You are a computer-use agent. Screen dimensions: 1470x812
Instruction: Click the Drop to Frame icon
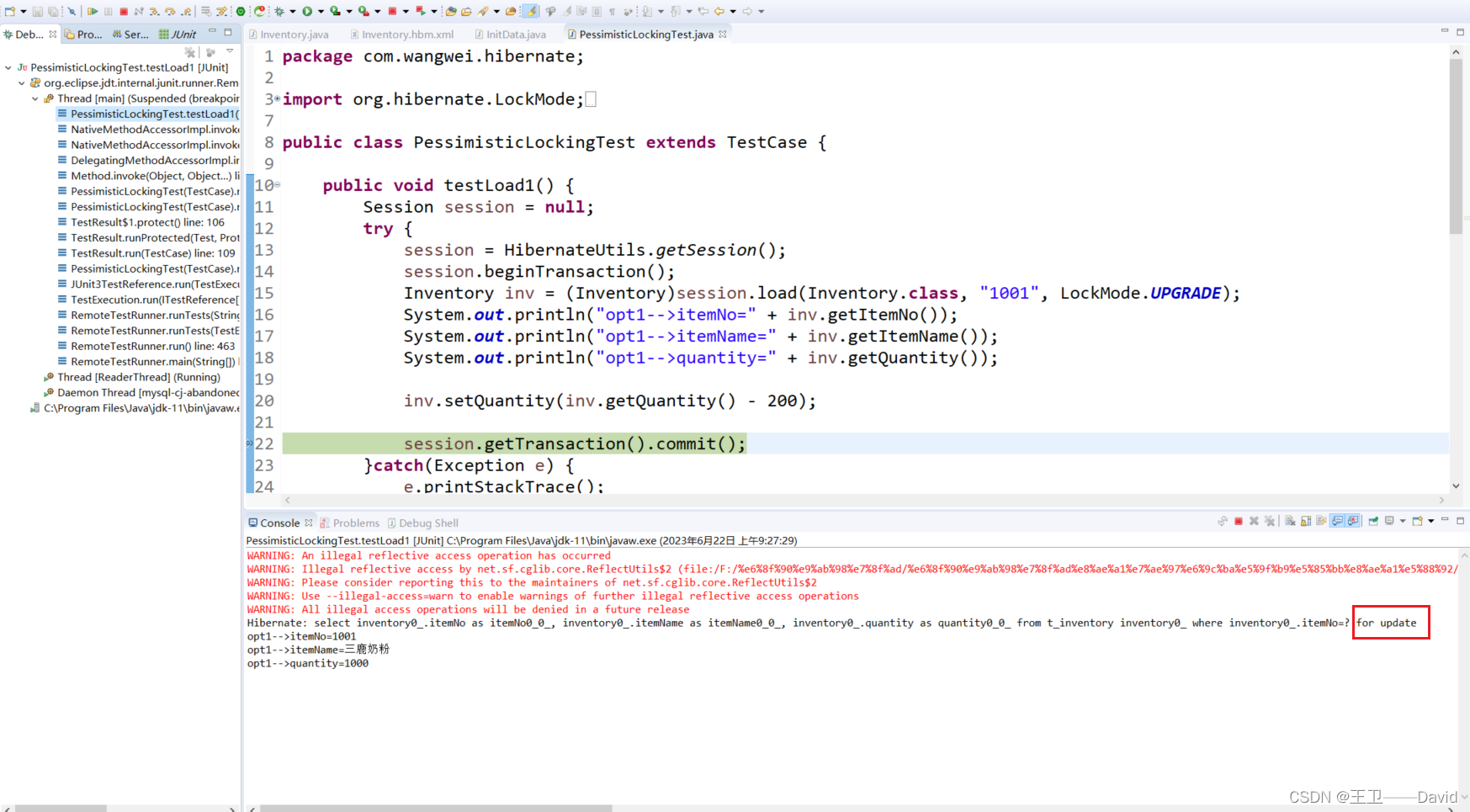[205, 11]
